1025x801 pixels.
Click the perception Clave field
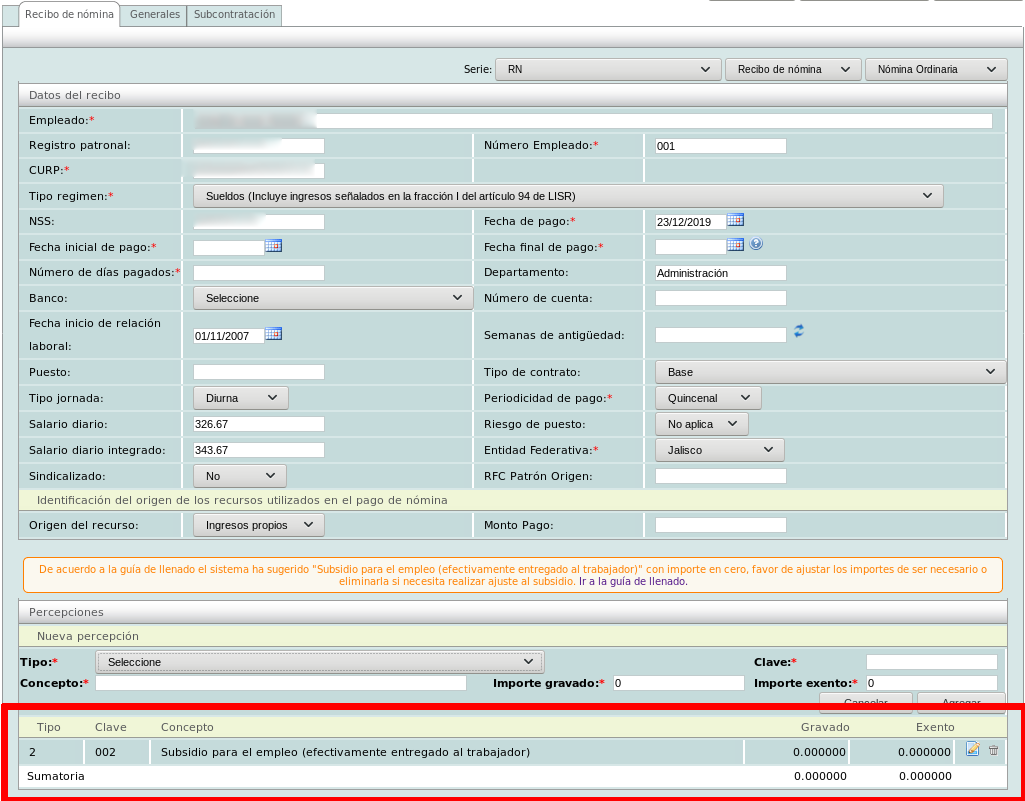click(x=932, y=662)
